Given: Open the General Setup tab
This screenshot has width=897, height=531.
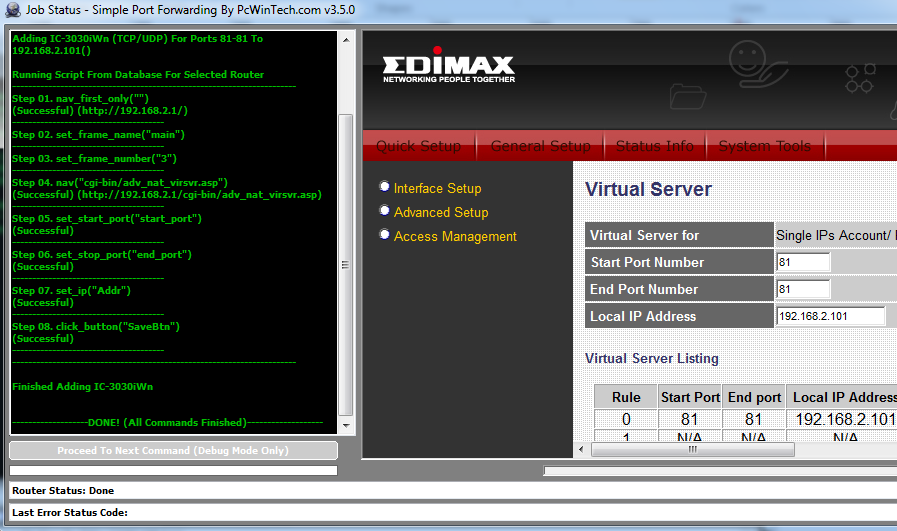Looking at the screenshot, I should [541, 146].
